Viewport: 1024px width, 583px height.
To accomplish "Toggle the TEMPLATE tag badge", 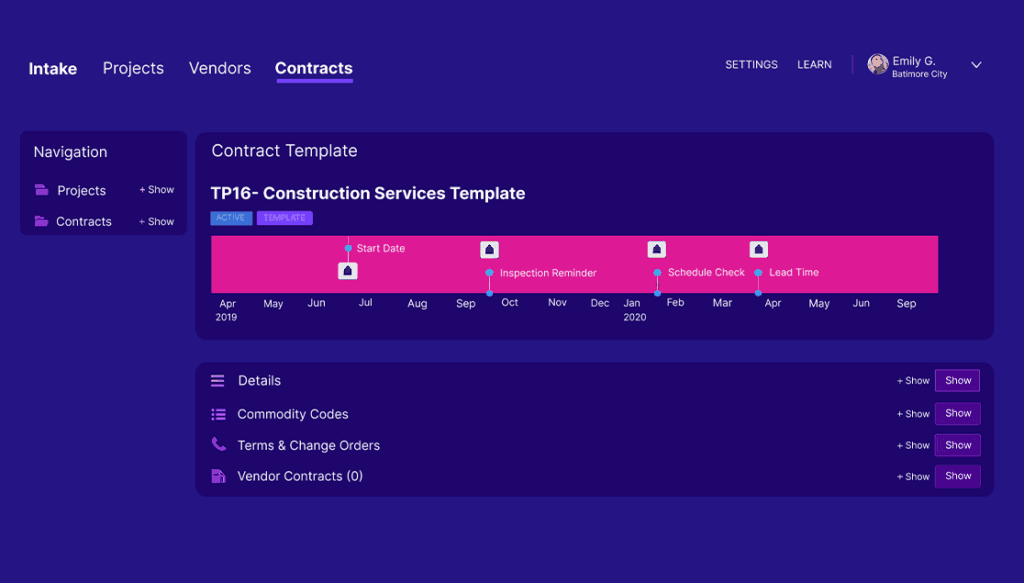I will [284, 218].
